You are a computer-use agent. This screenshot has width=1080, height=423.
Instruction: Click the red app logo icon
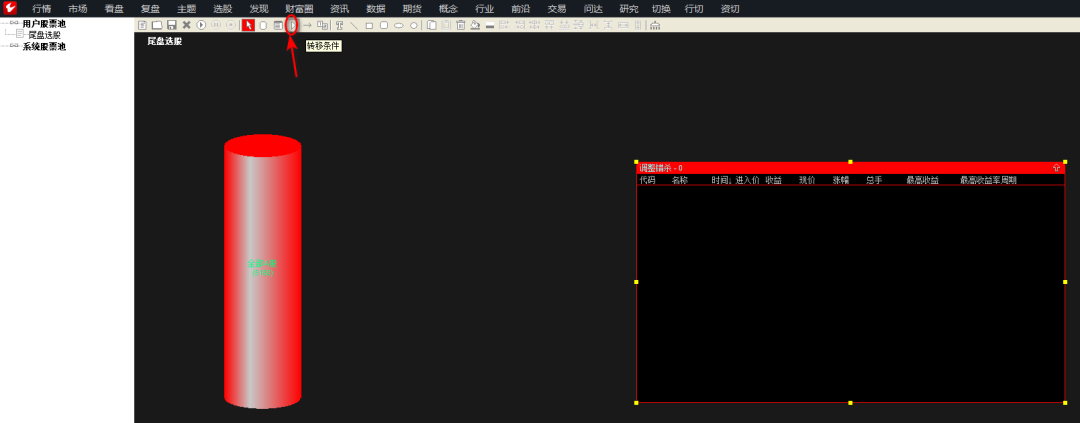point(10,8)
